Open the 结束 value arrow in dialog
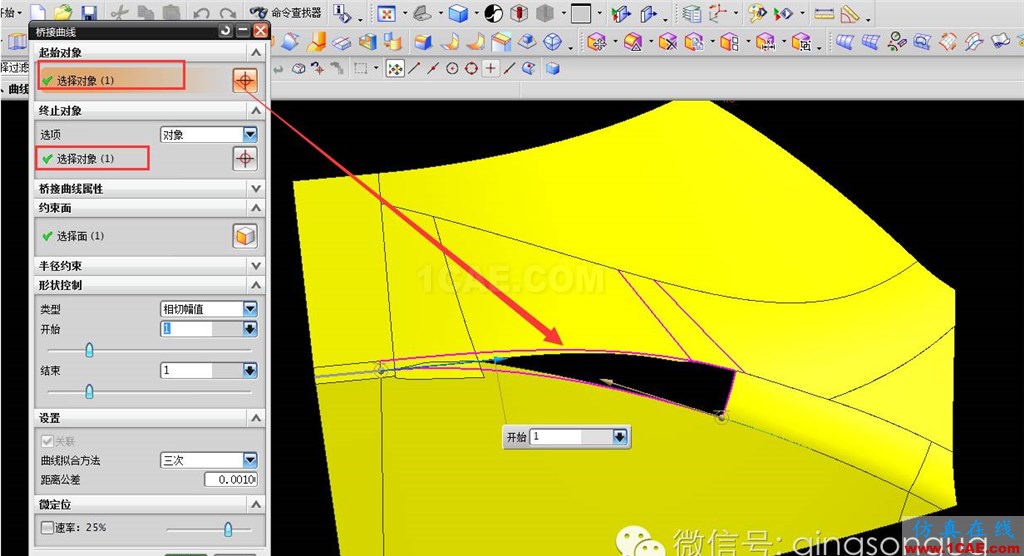Viewport: 1024px width, 556px height. tap(250, 370)
